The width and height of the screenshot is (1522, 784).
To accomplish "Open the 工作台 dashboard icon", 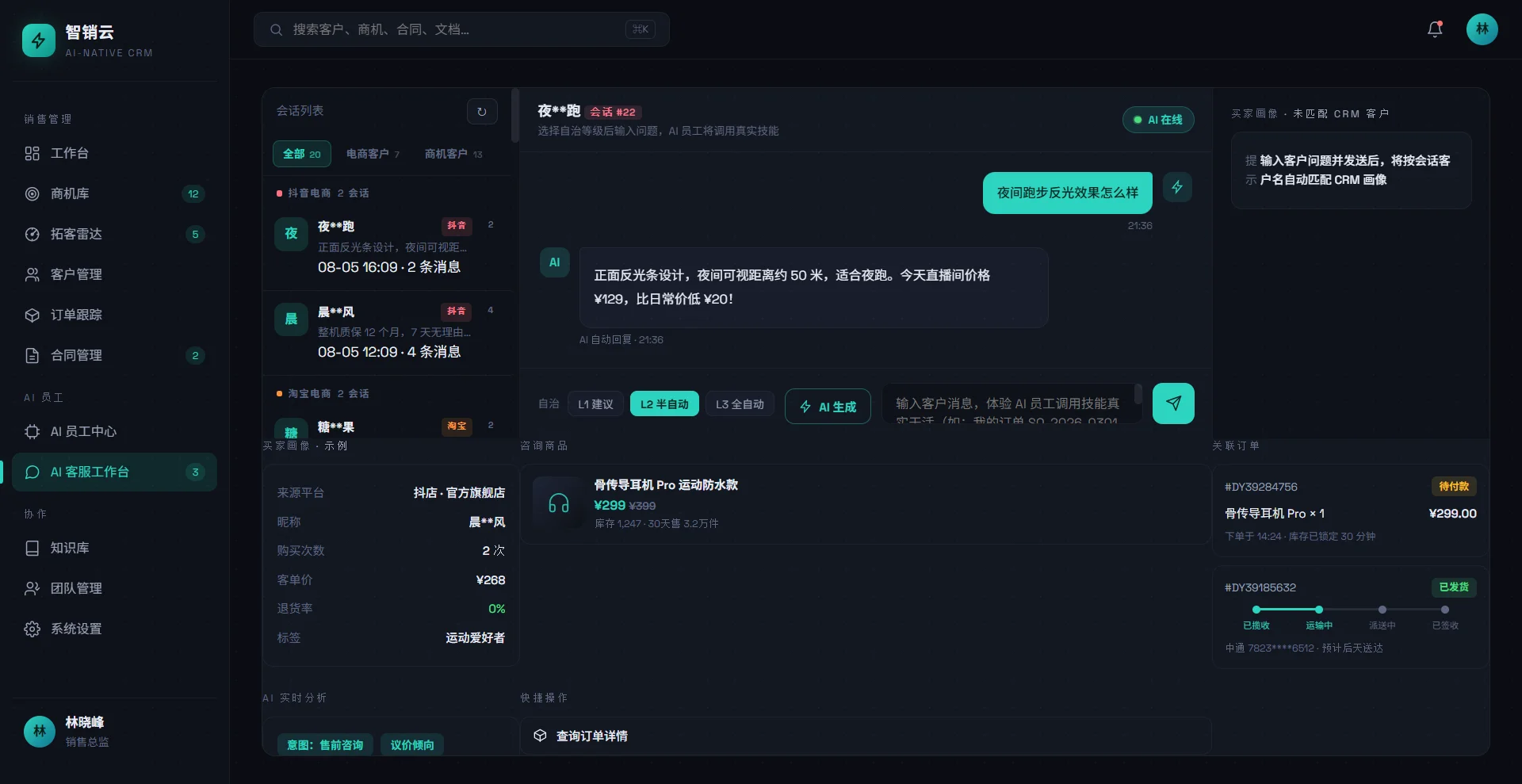I will [32, 153].
